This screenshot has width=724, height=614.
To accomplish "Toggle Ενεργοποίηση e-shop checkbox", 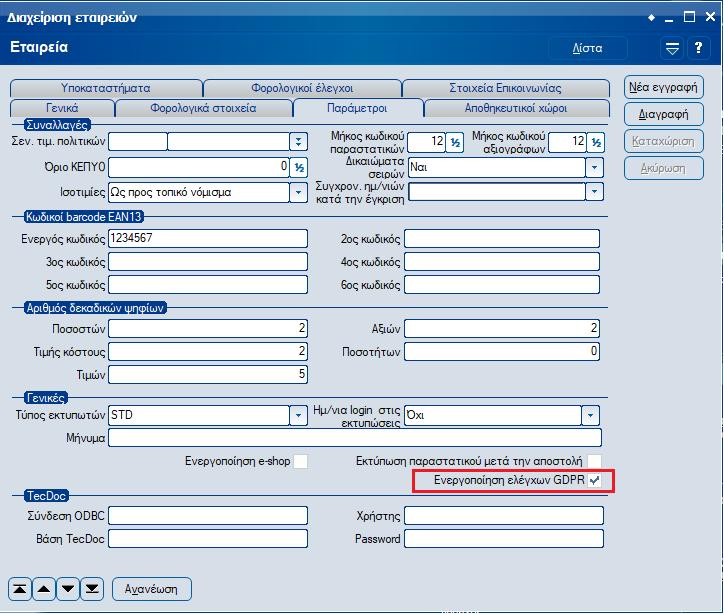I will click(301, 461).
